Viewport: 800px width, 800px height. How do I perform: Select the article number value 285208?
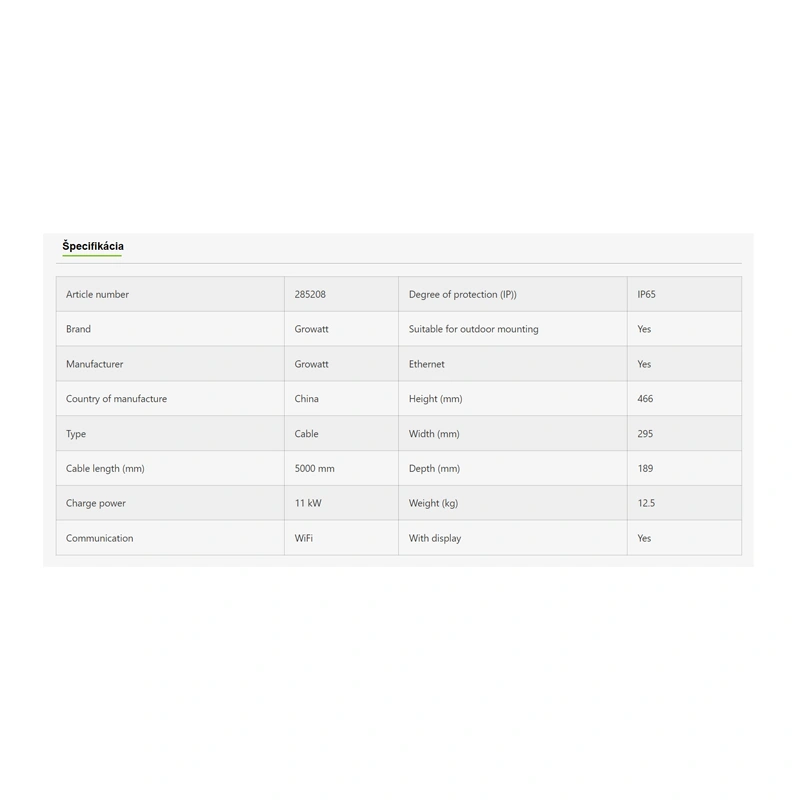pyautogui.click(x=310, y=295)
